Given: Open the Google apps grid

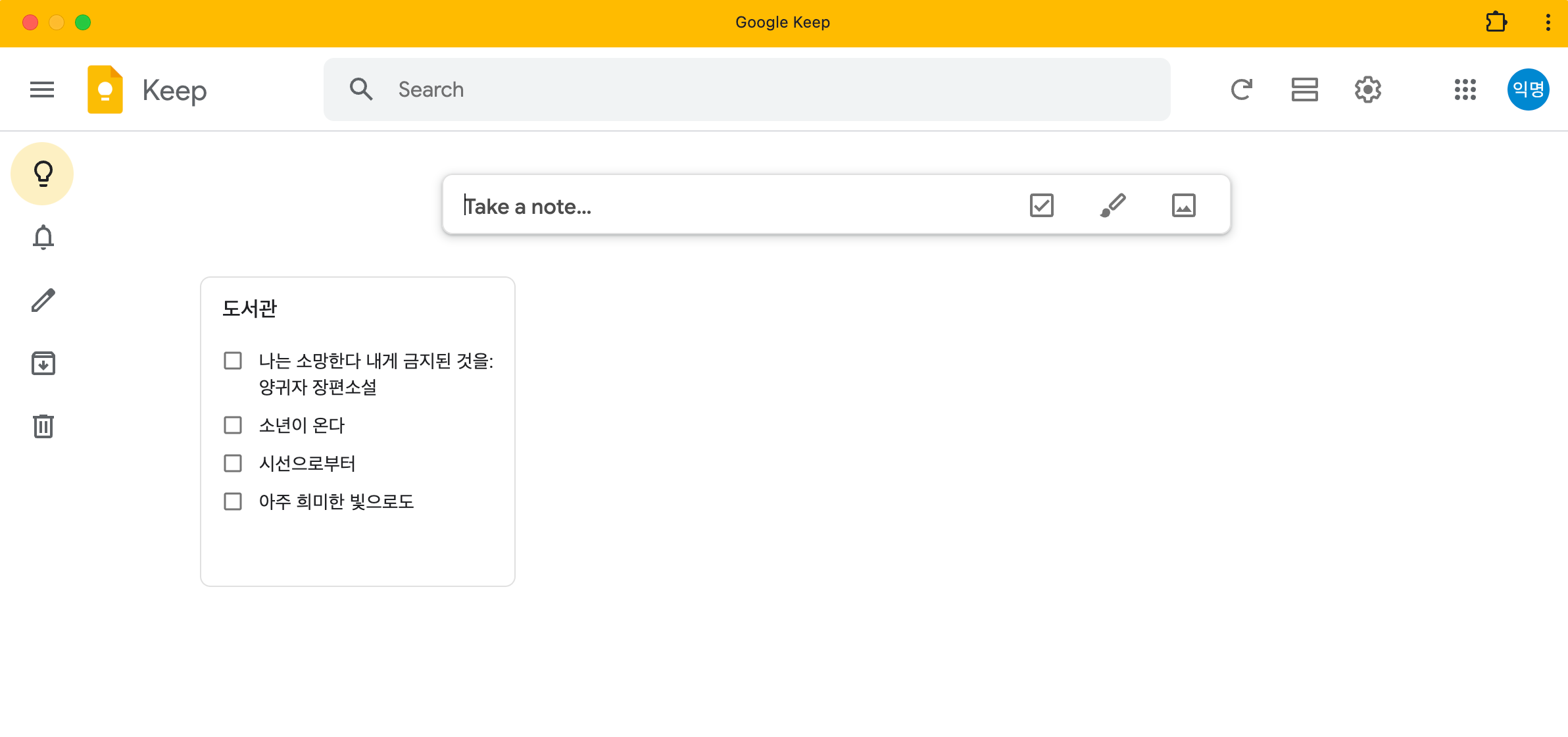Looking at the screenshot, I should pyautogui.click(x=1465, y=89).
